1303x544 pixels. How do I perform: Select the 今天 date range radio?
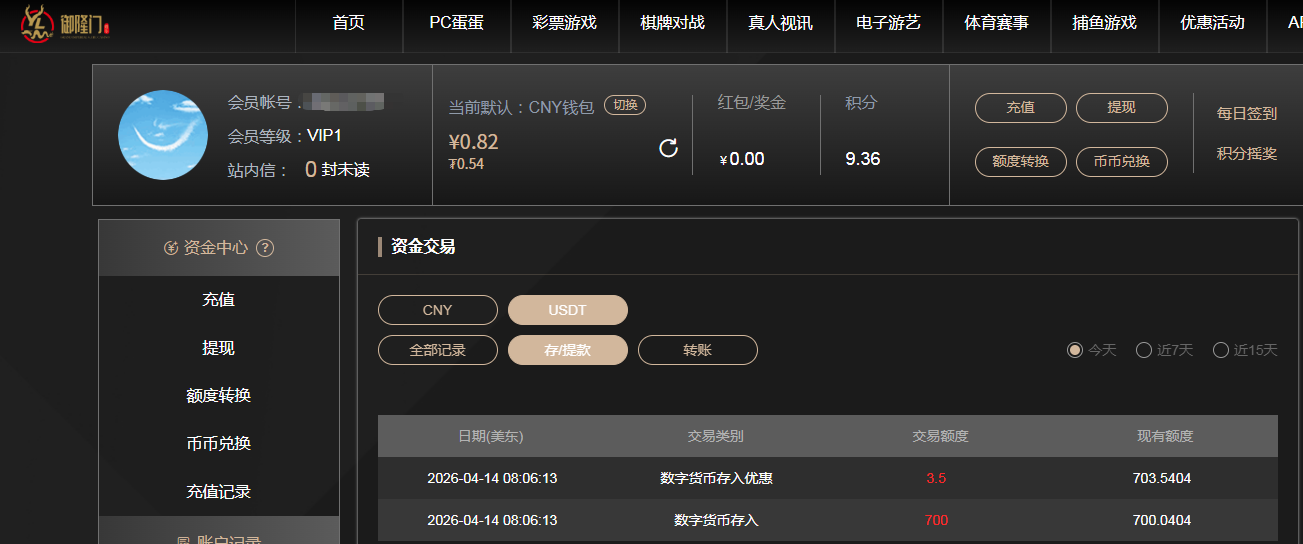coord(1075,350)
